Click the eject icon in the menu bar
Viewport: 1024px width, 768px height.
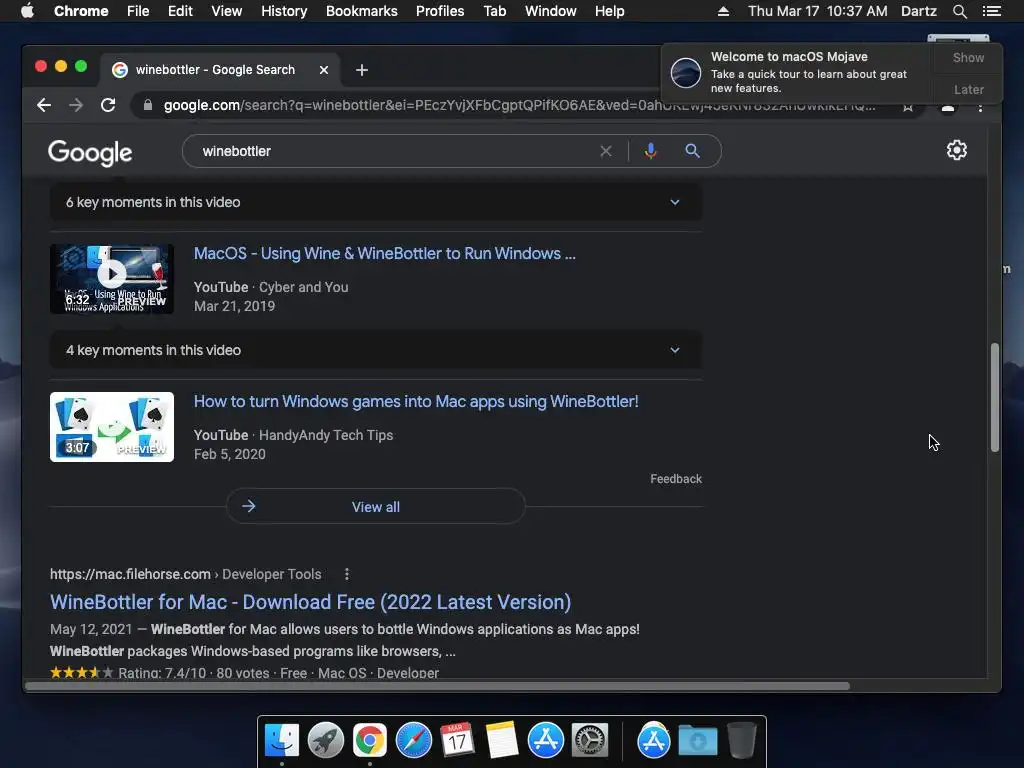pyautogui.click(x=723, y=11)
